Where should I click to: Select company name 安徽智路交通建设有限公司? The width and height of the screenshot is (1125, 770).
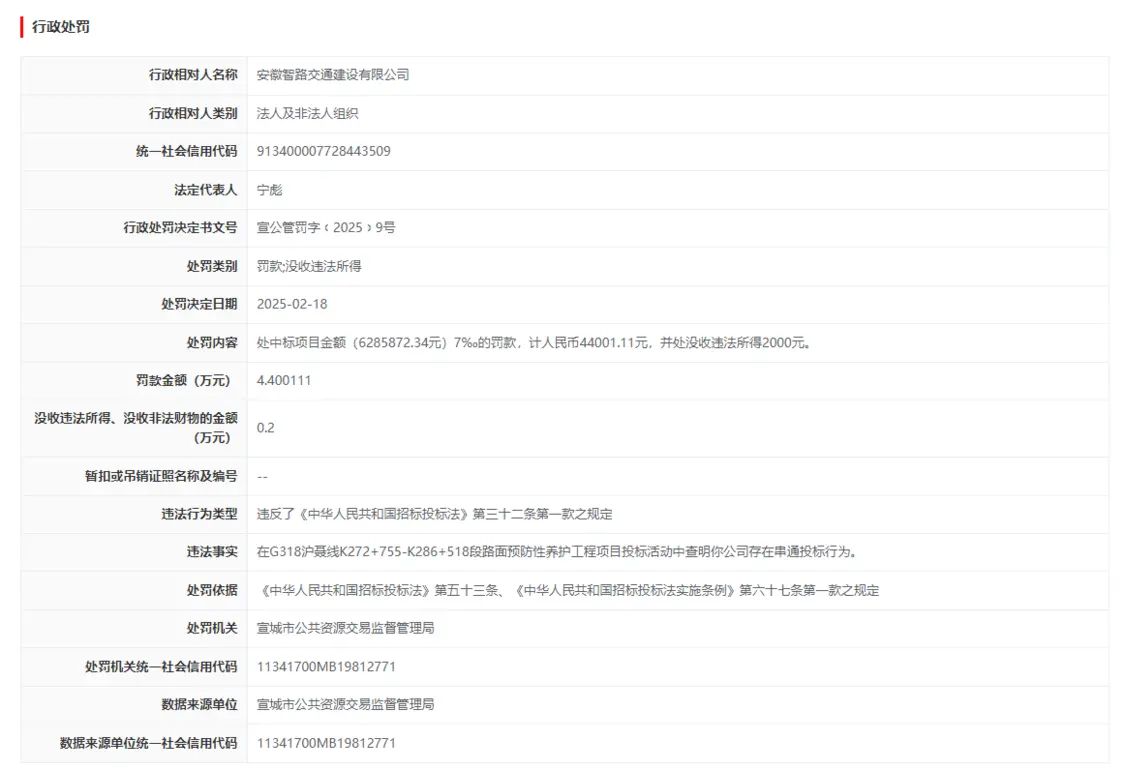(x=333, y=75)
